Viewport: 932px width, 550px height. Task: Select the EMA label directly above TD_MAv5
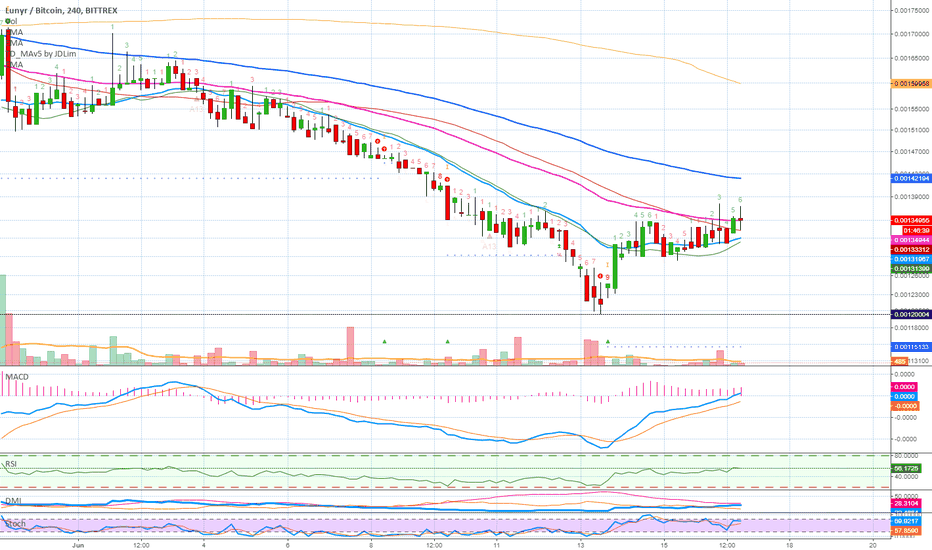pyautogui.click(x=14, y=43)
